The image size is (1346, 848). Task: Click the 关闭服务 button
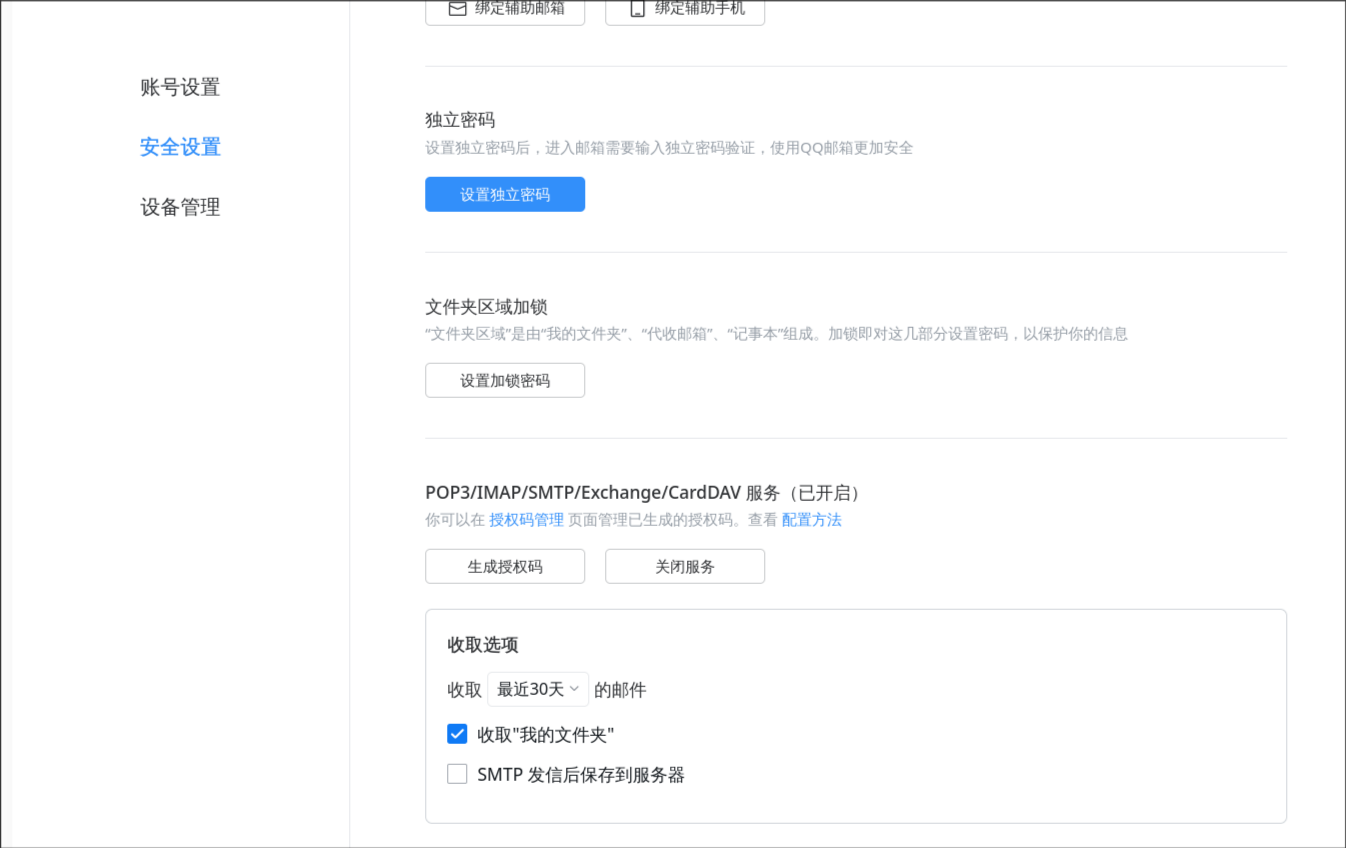tap(685, 566)
